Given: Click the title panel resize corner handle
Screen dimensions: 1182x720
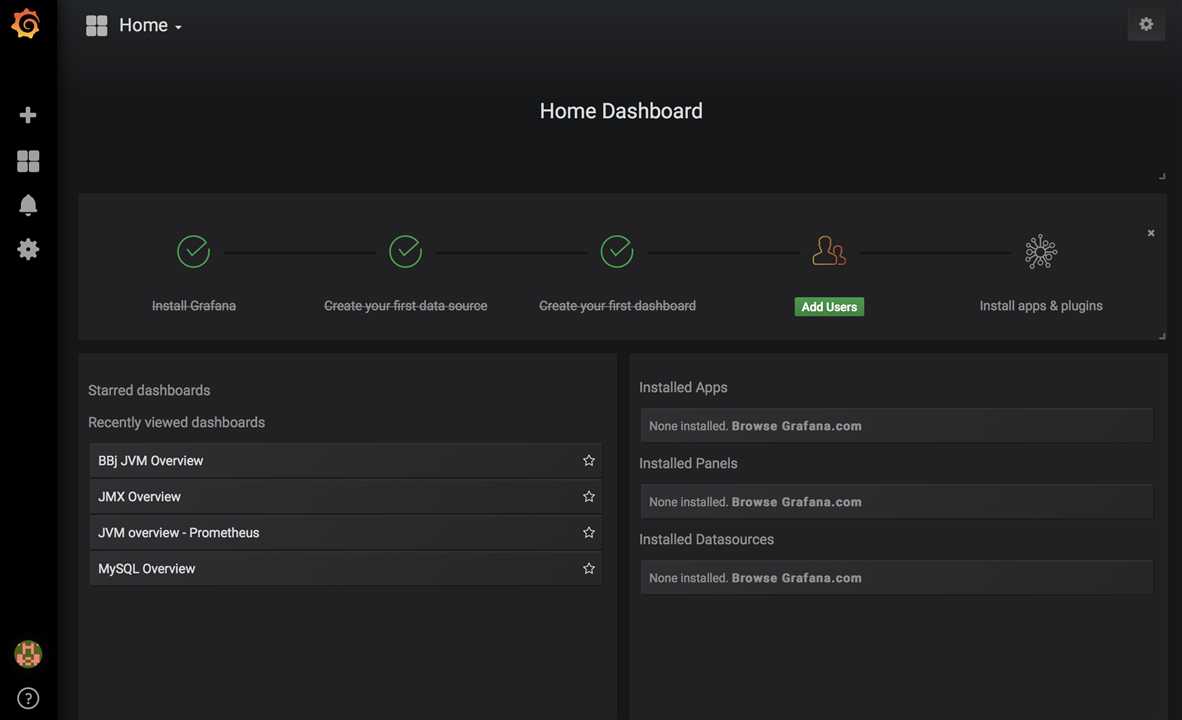Looking at the screenshot, I should click(1162, 176).
